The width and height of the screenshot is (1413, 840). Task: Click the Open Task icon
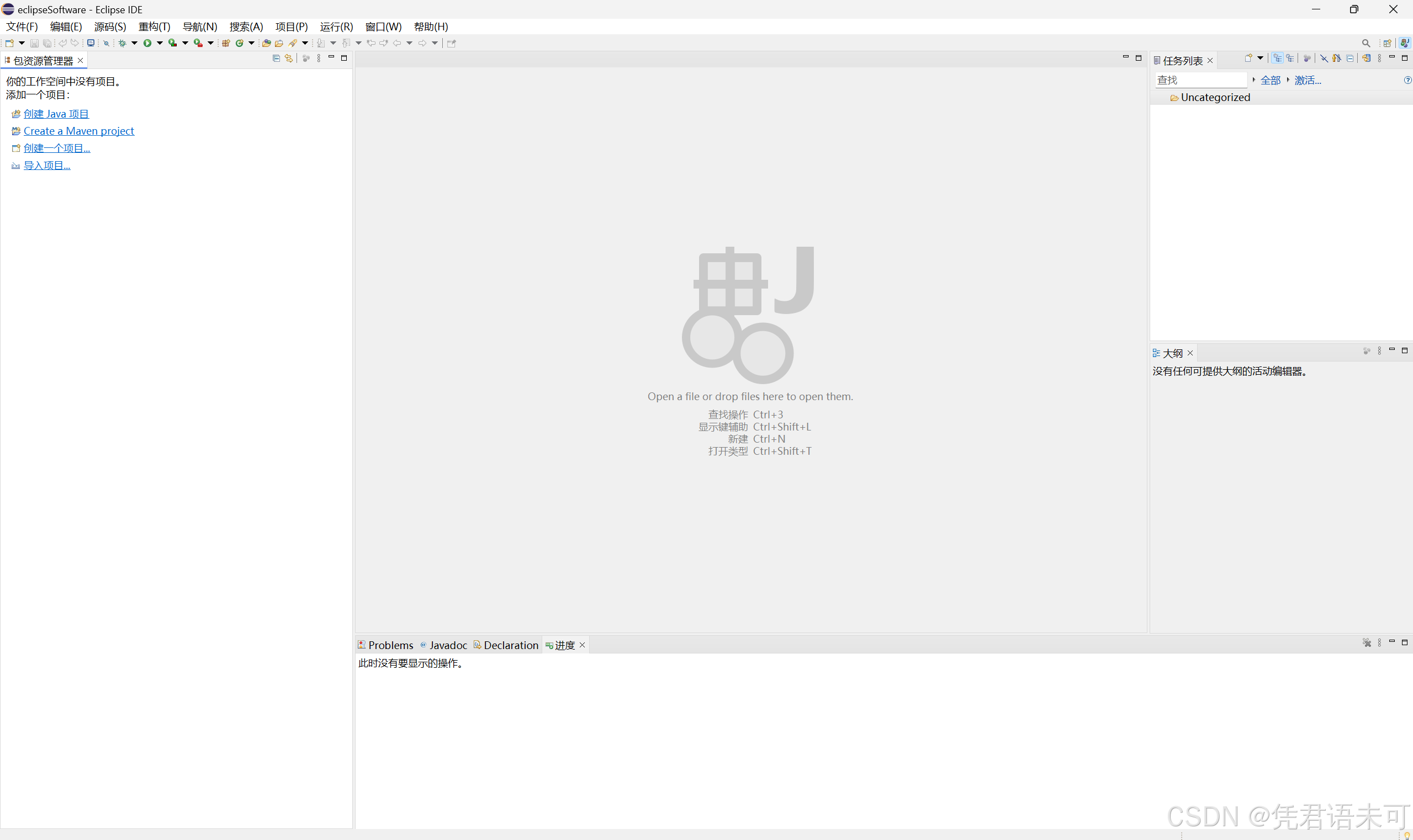coord(279,43)
